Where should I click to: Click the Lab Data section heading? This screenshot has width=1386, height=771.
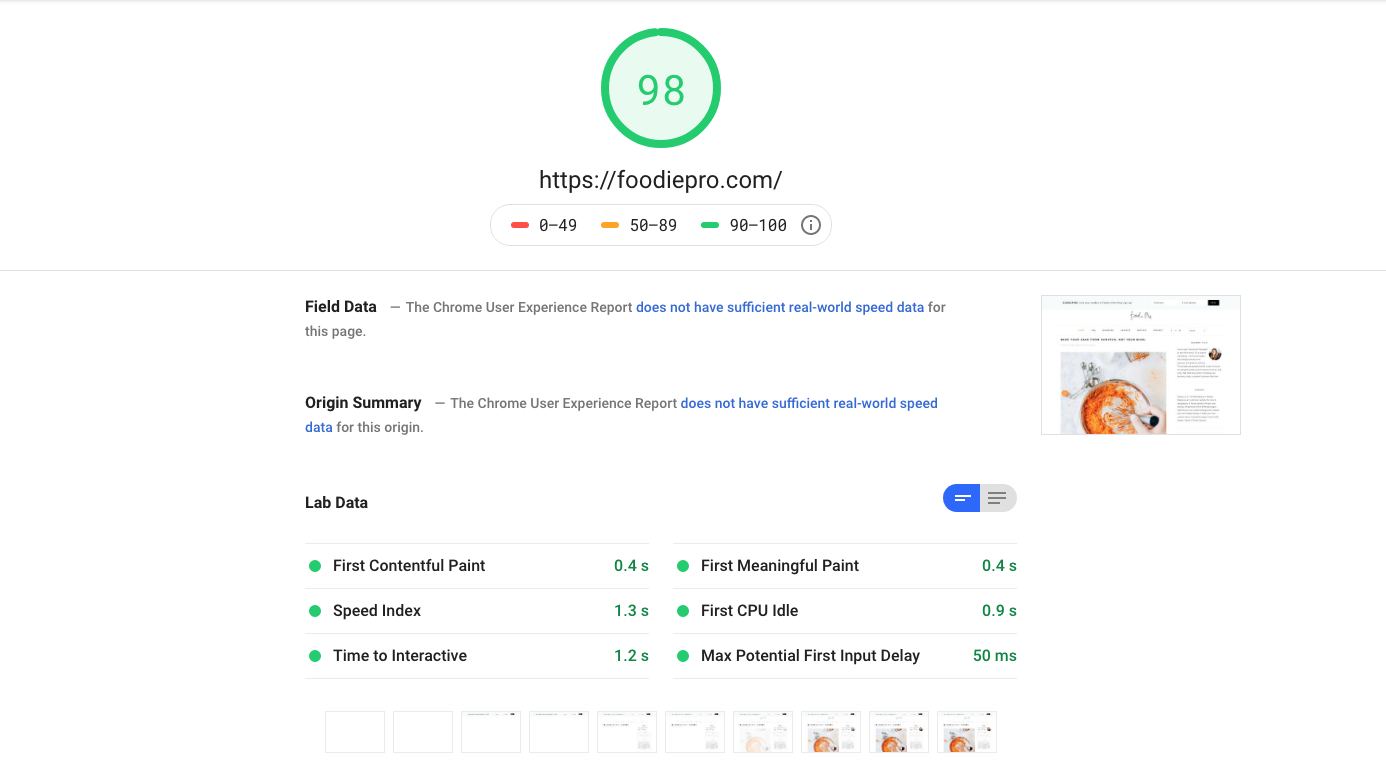click(336, 503)
